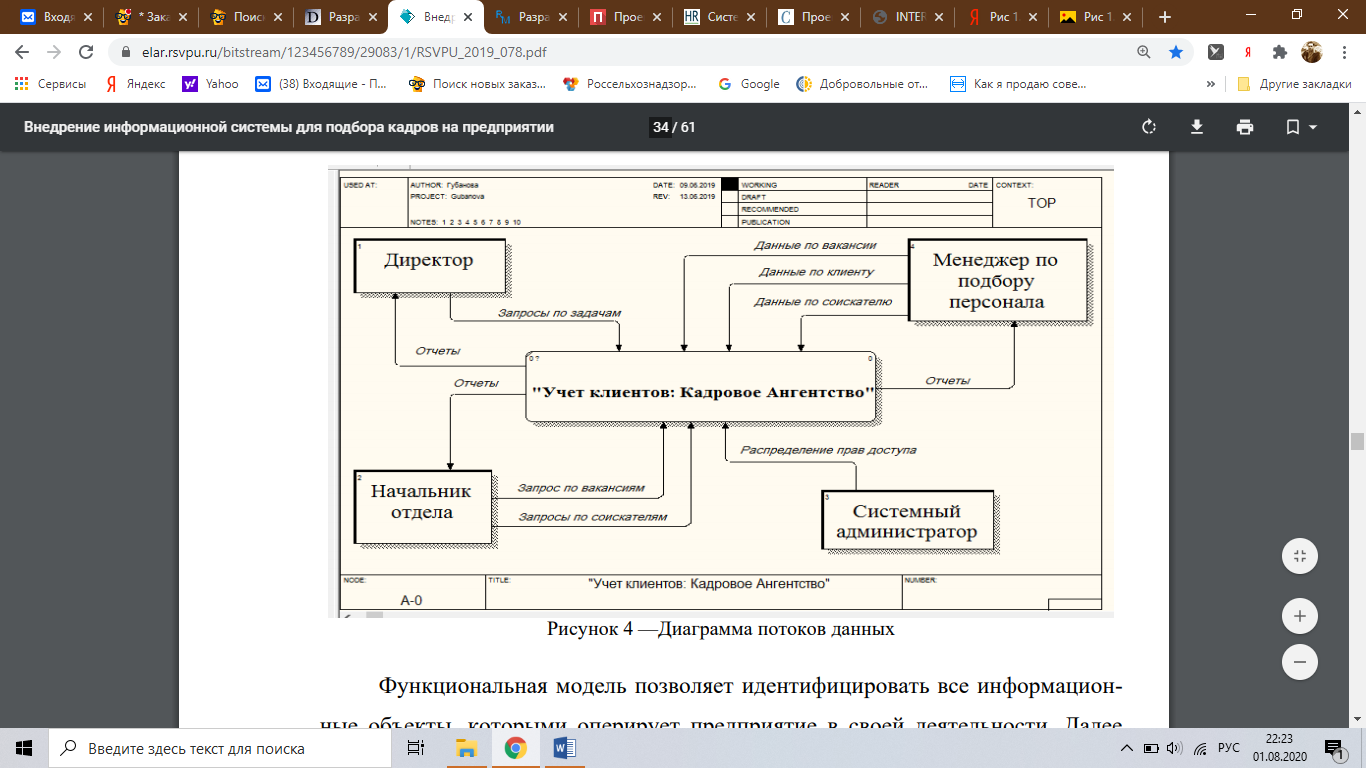Click the fit to page button

tap(1299, 556)
